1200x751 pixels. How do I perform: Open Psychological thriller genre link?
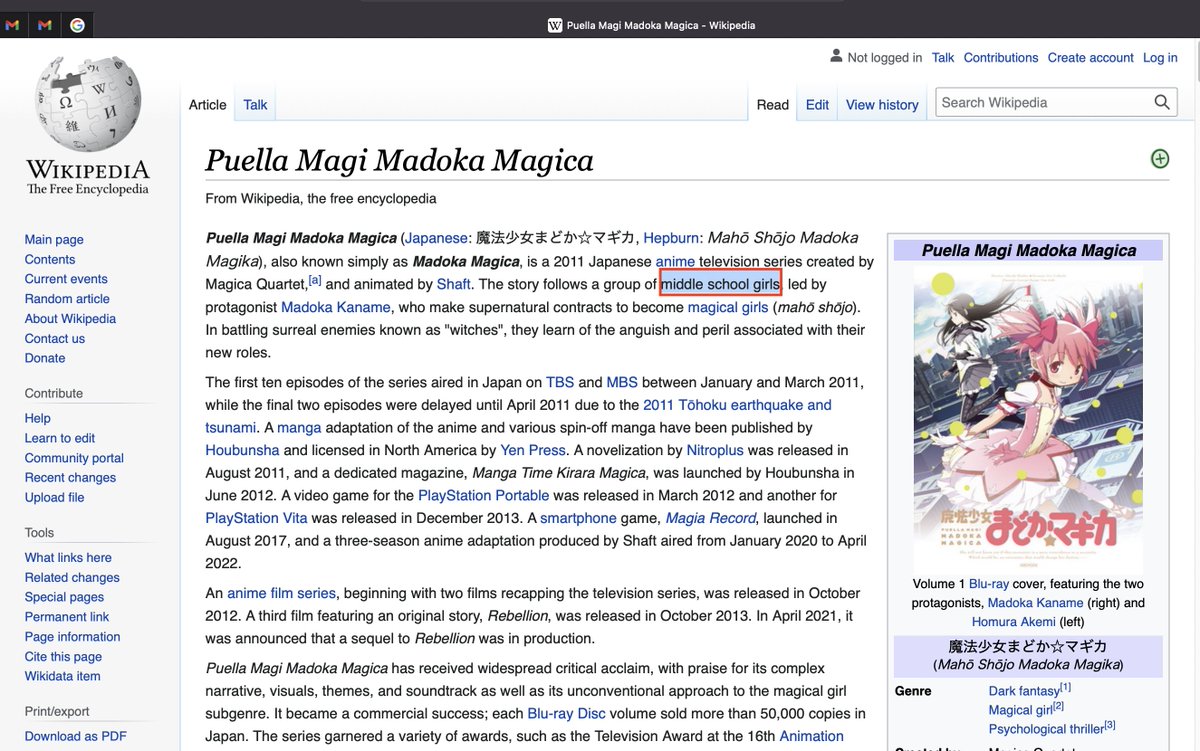click(x=1046, y=729)
